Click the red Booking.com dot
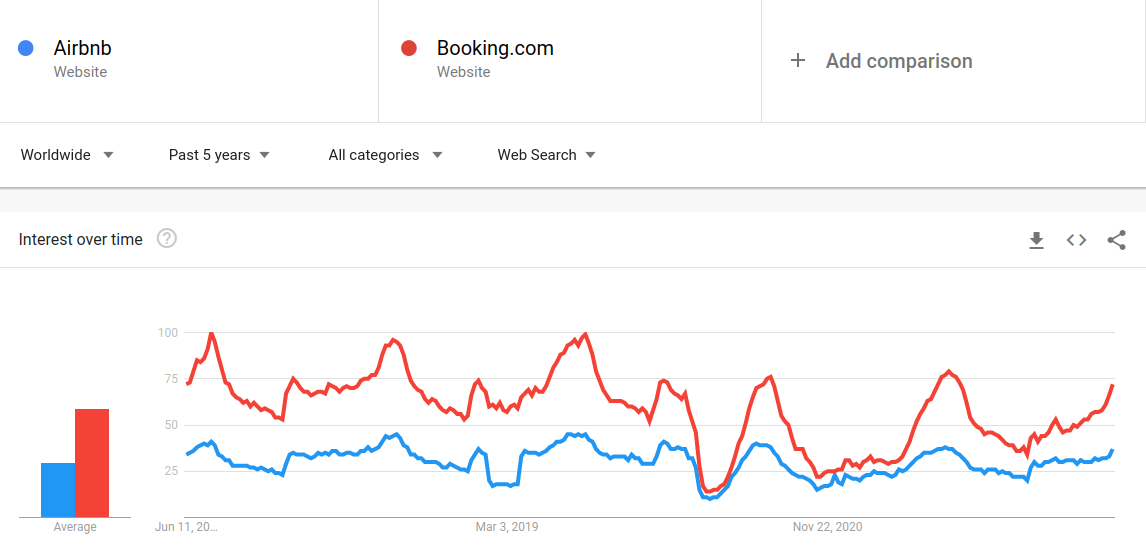The width and height of the screenshot is (1146, 554). [x=409, y=48]
